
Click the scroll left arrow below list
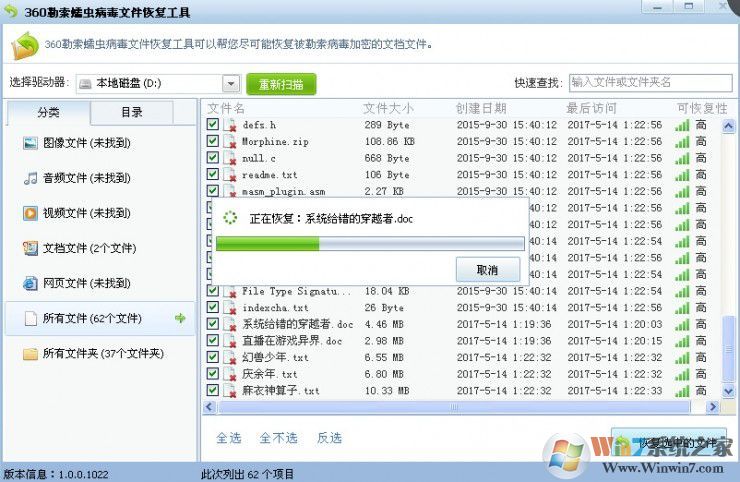(210, 407)
